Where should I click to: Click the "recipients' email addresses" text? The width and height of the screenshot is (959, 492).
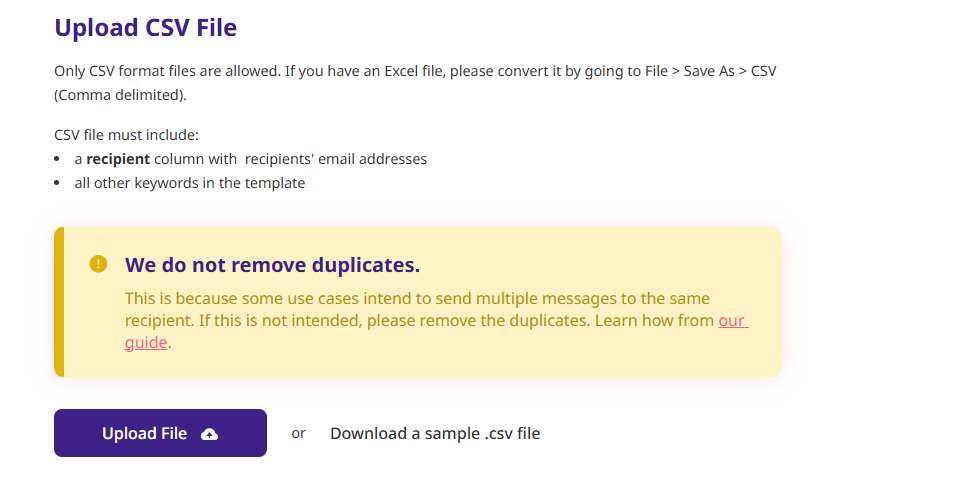click(336, 158)
